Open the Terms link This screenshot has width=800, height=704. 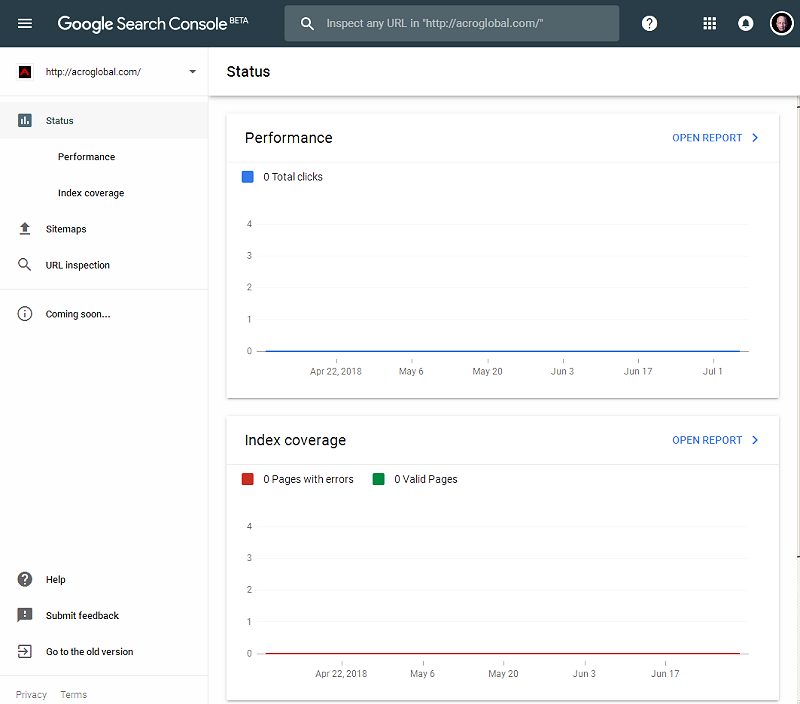click(x=73, y=694)
